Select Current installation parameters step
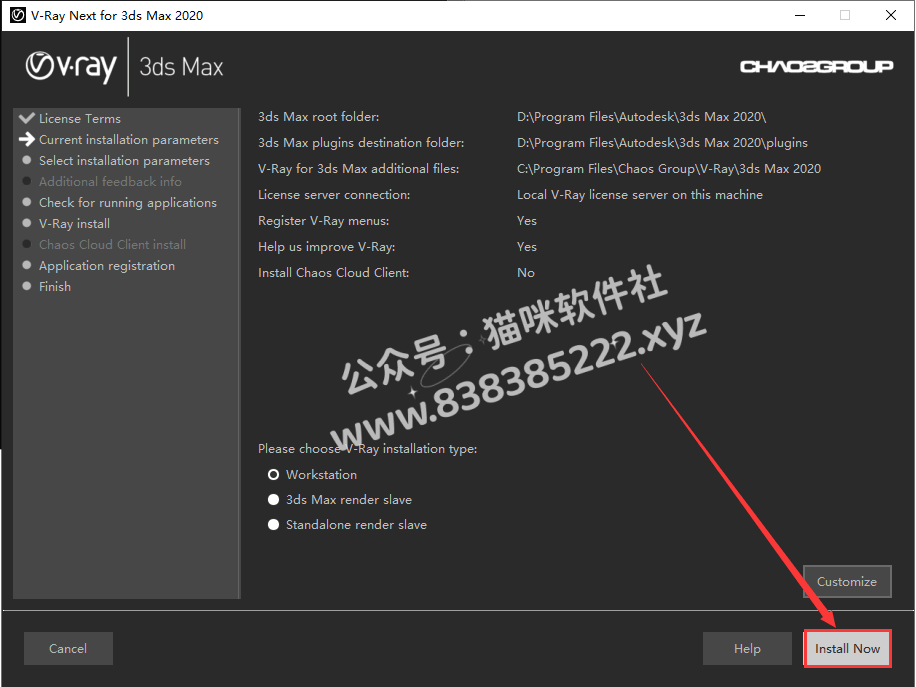This screenshot has height=687, width=916. (x=129, y=140)
